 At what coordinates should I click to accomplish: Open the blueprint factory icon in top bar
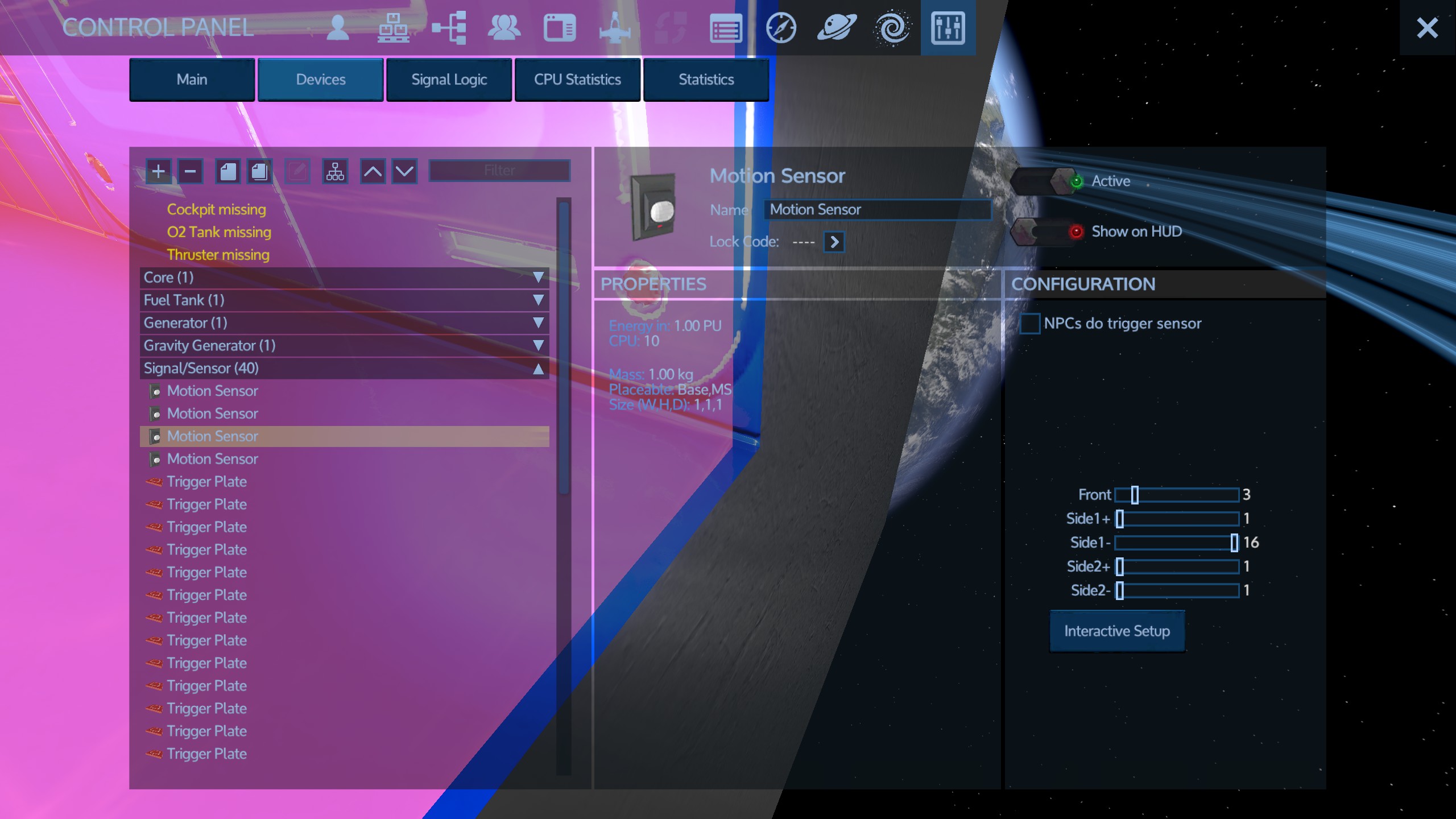(393, 28)
